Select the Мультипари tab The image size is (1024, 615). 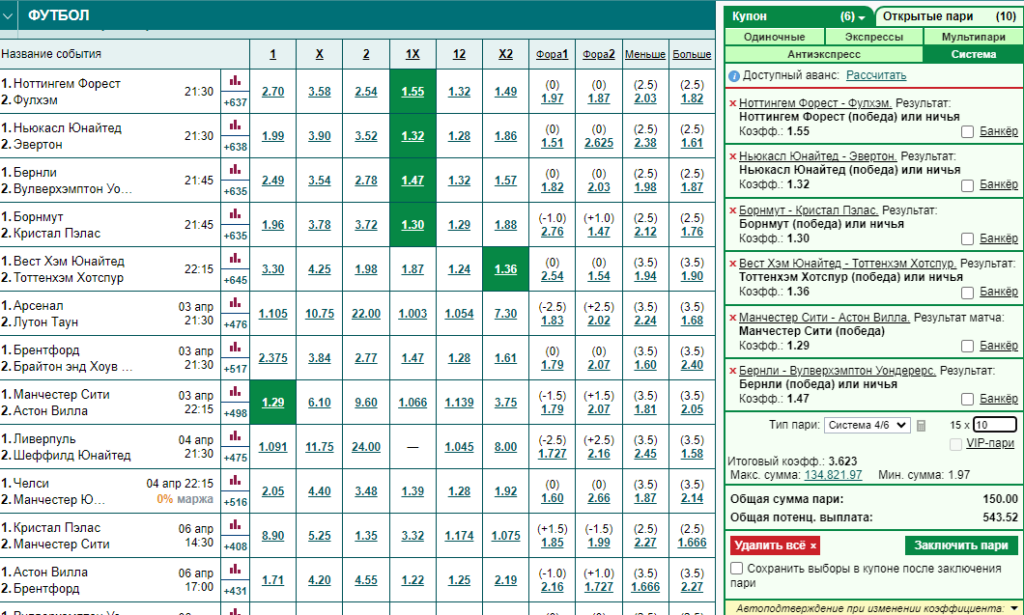973,37
